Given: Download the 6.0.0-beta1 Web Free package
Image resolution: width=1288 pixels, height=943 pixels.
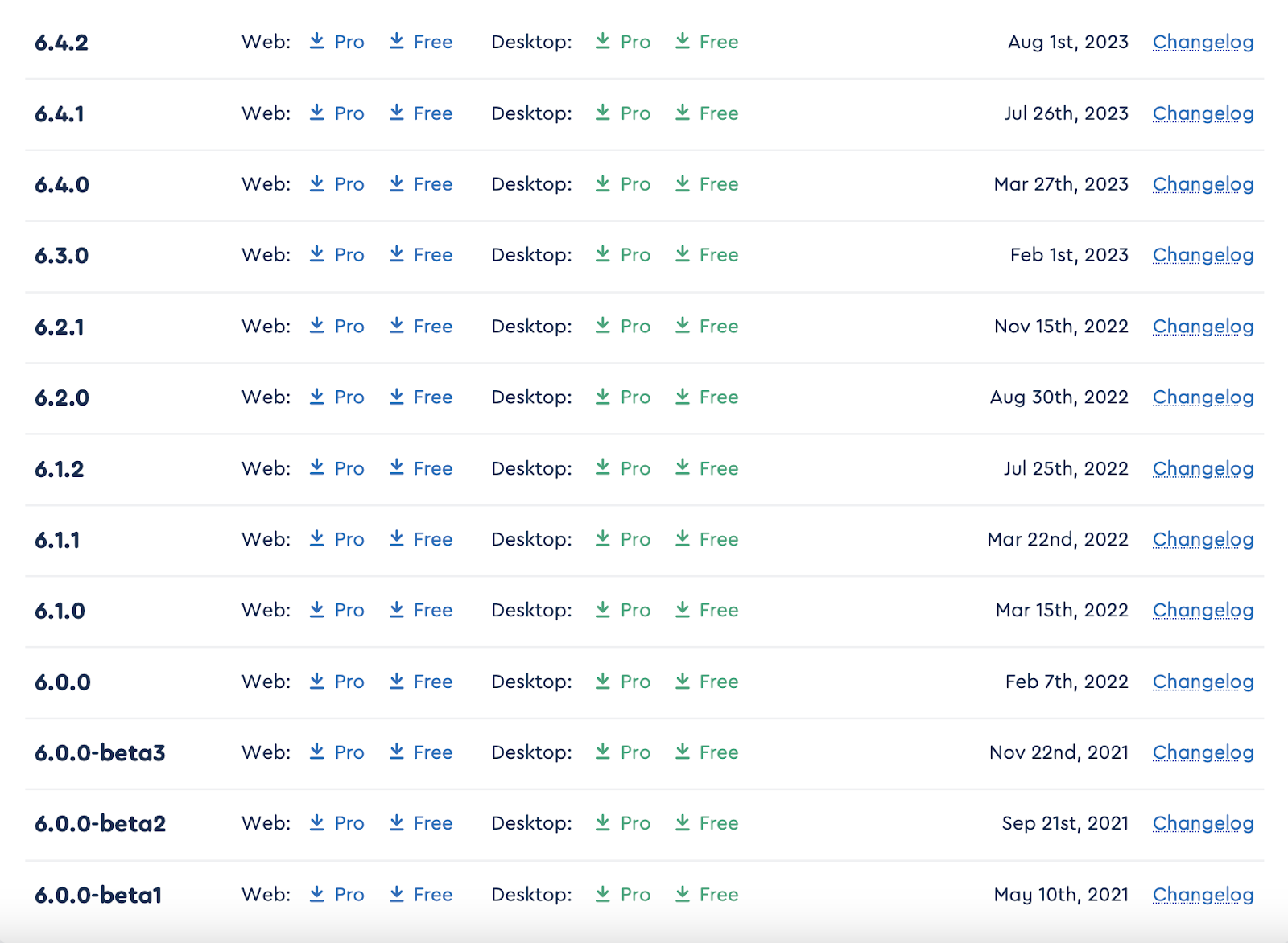Looking at the screenshot, I should [x=420, y=895].
